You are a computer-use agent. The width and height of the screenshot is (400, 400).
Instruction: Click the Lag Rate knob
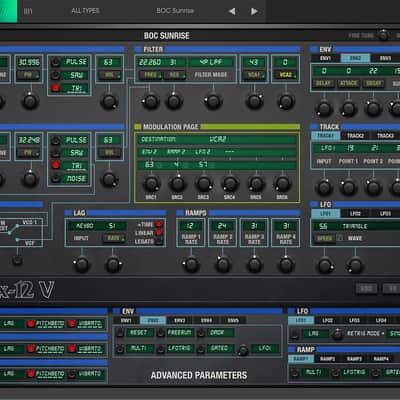113,265
